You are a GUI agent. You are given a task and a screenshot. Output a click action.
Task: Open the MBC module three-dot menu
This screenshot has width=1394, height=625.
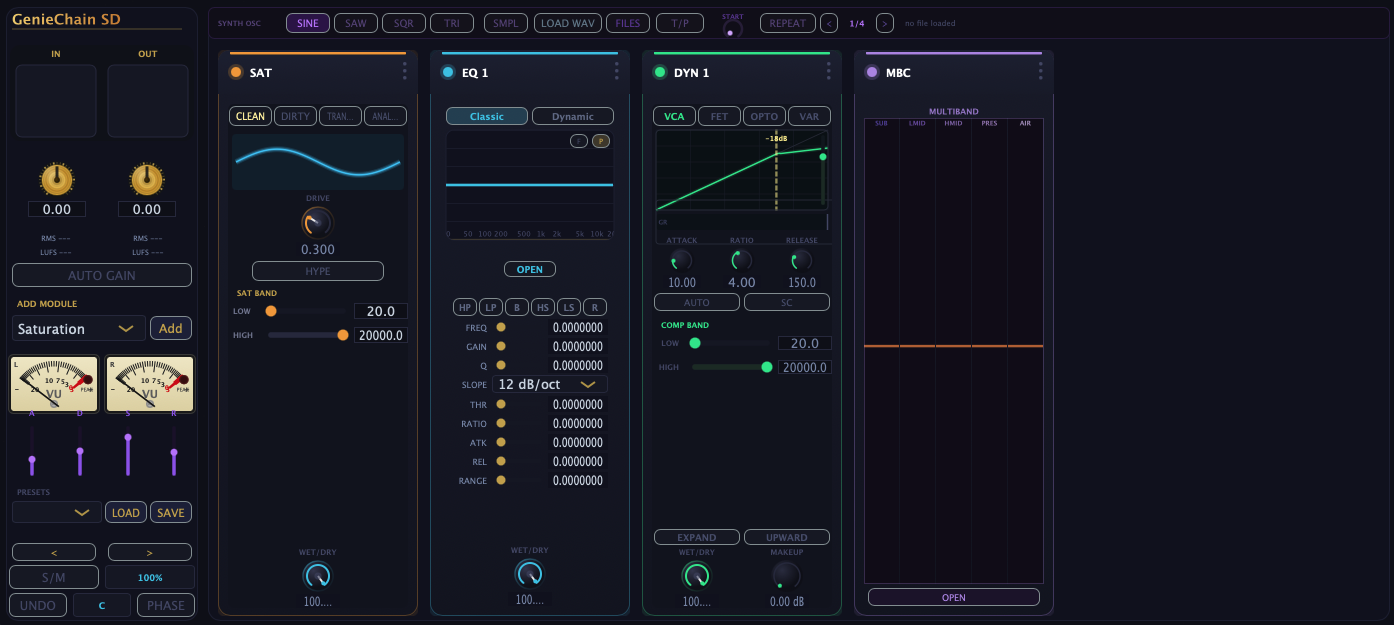pyautogui.click(x=1040, y=70)
